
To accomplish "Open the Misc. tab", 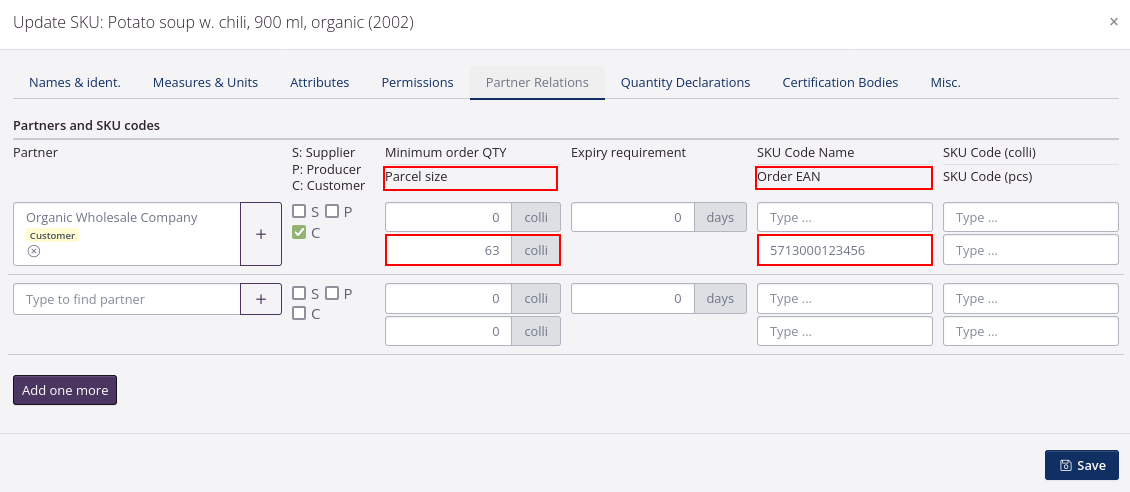I will [x=946, y=82].
